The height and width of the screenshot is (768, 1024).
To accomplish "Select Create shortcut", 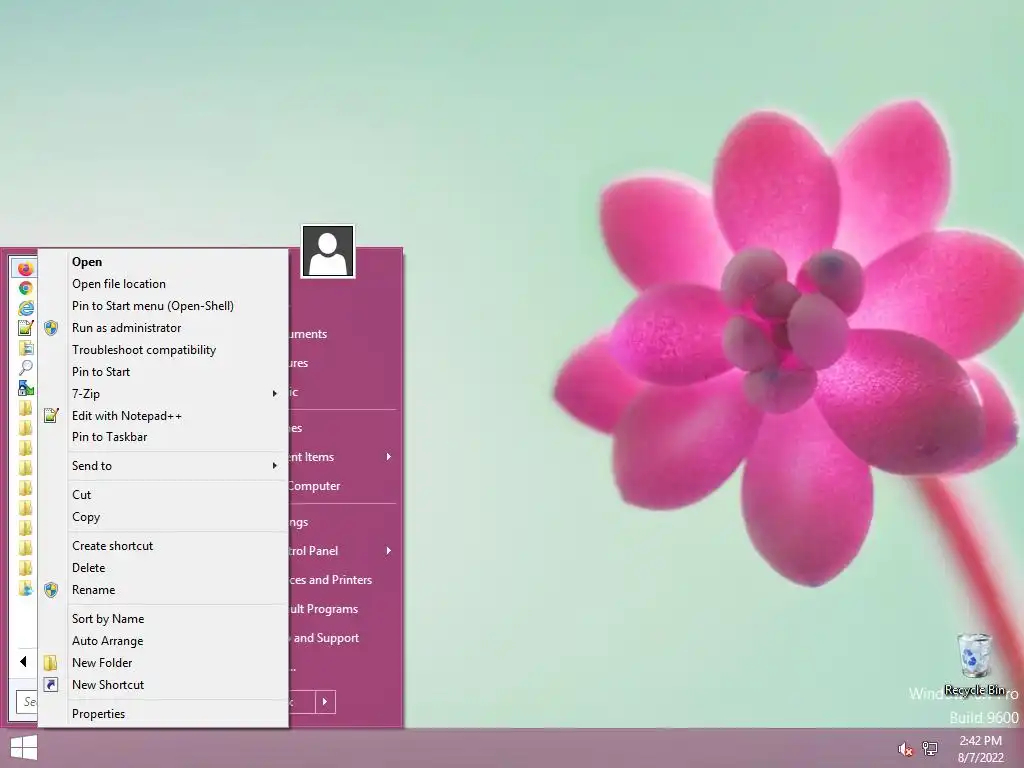I will click(163, 546).
